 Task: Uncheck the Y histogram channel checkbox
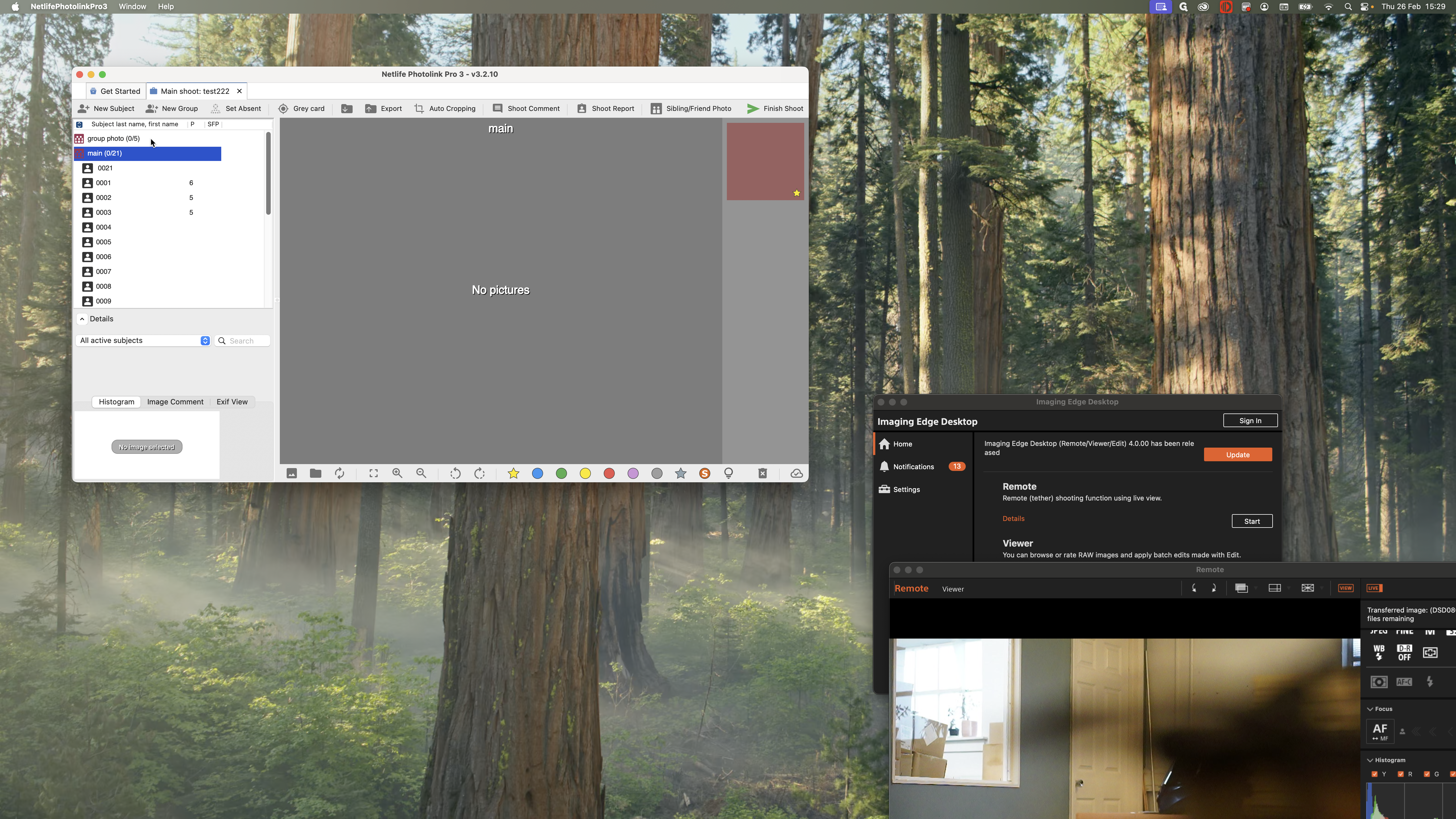(1375, 774)
